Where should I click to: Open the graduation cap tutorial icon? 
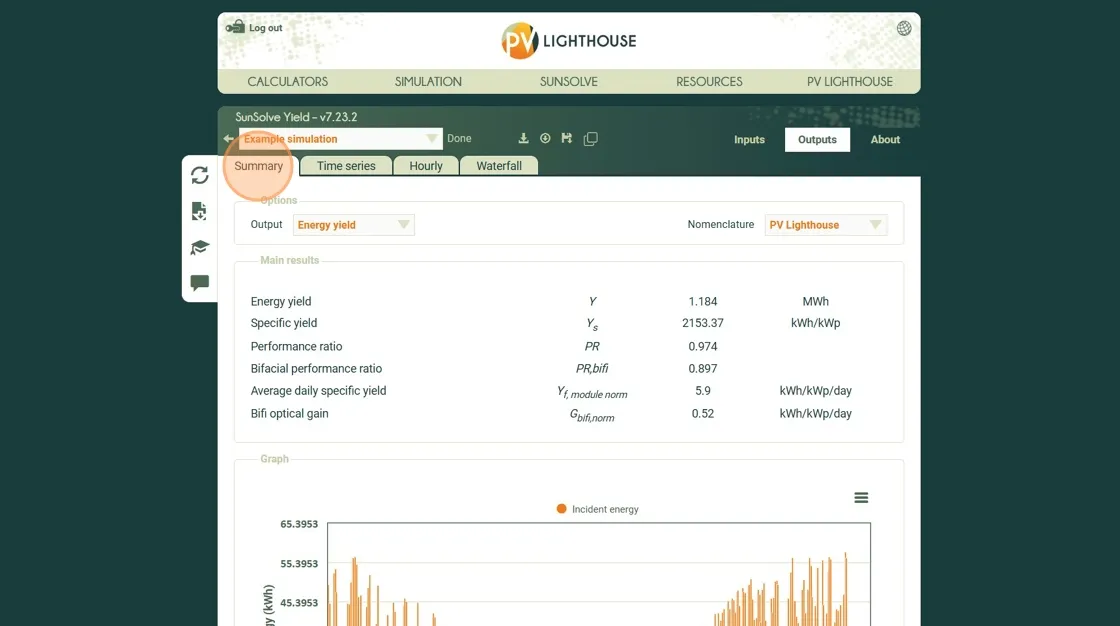click(200, 247)
